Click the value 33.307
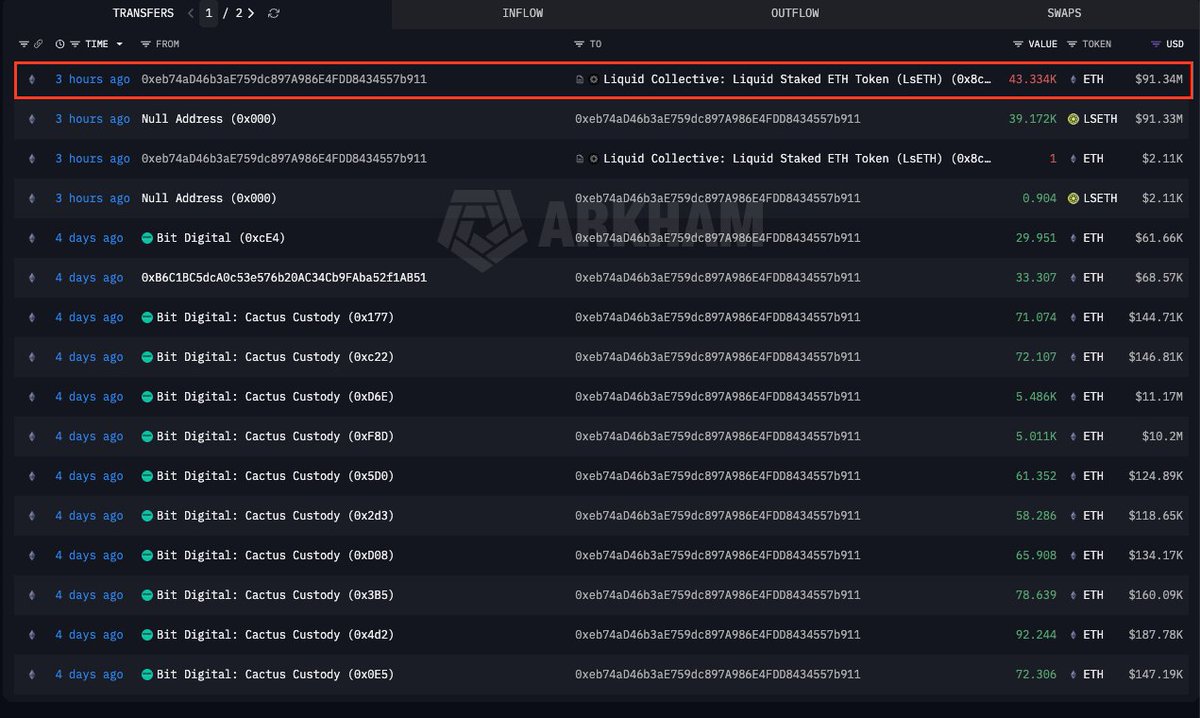1200x718 pixels. click(1036, 278)
